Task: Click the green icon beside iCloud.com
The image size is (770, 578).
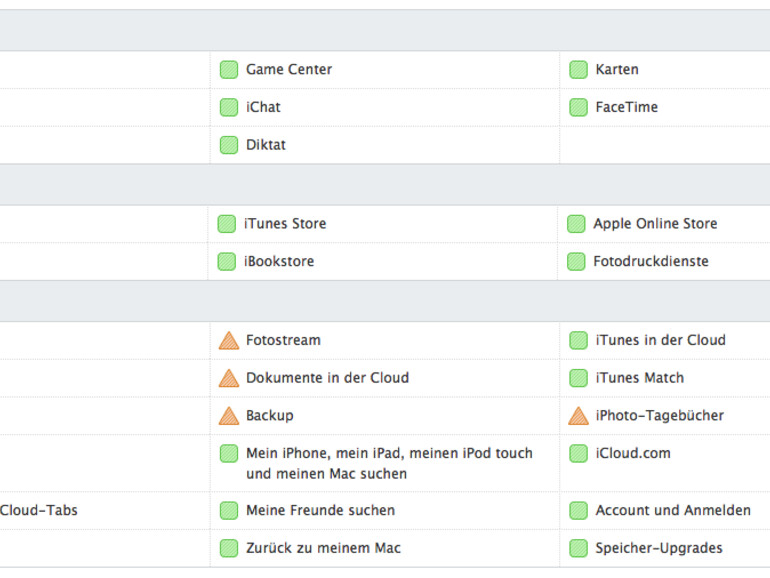Action: point(578,454)
